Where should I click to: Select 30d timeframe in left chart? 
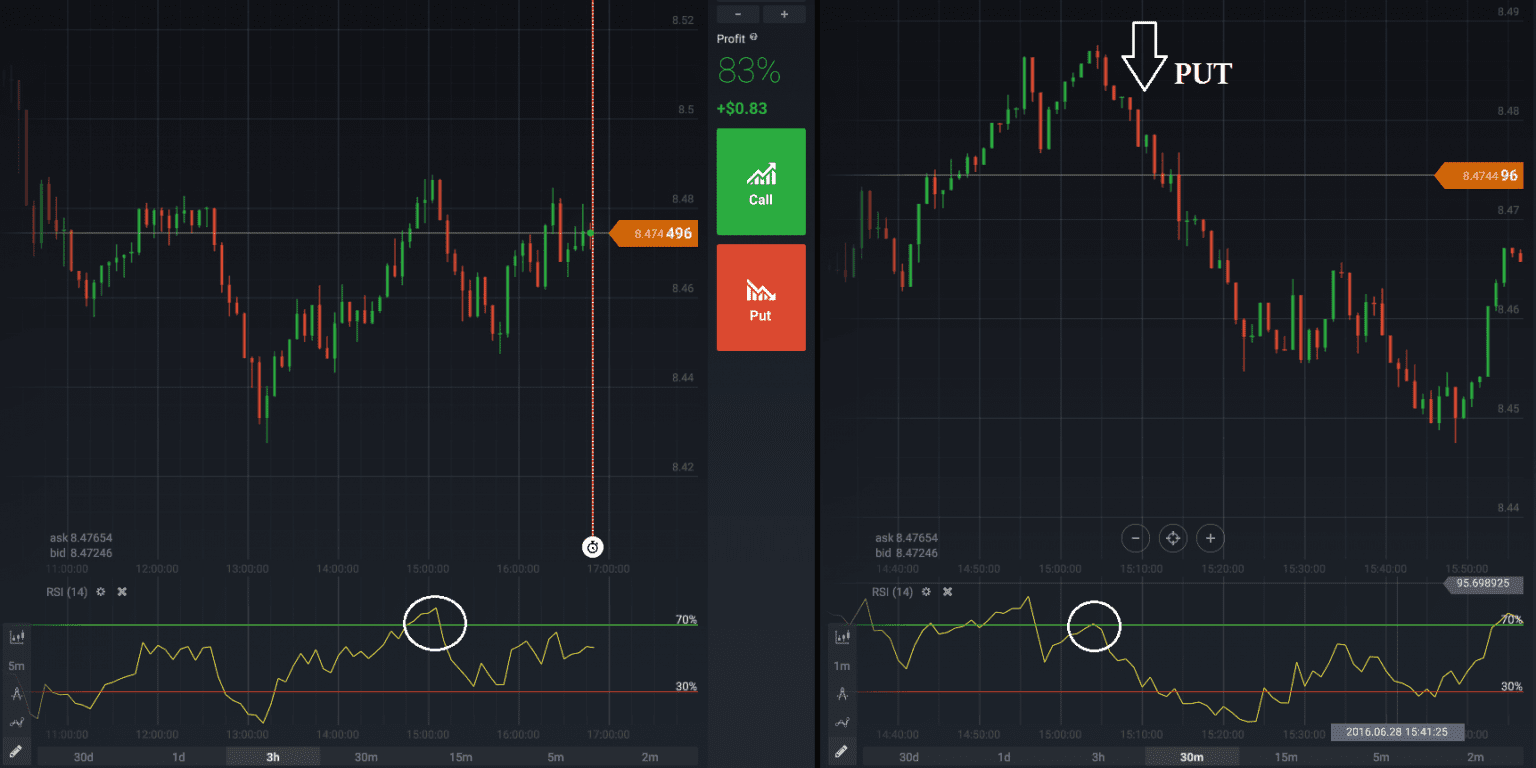(84, 757)
